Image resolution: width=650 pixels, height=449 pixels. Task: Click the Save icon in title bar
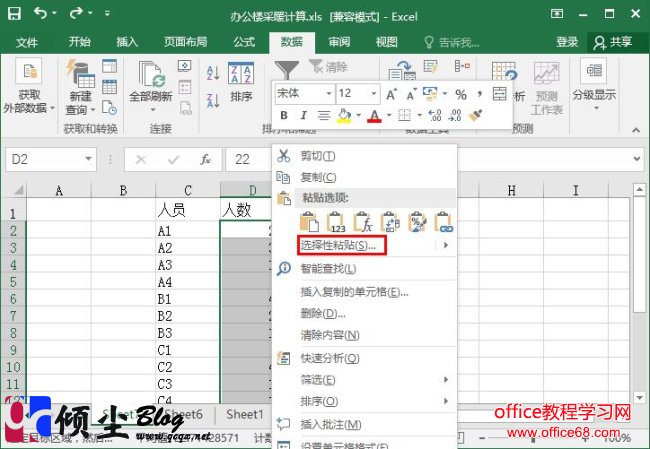[x=14, y=14]
